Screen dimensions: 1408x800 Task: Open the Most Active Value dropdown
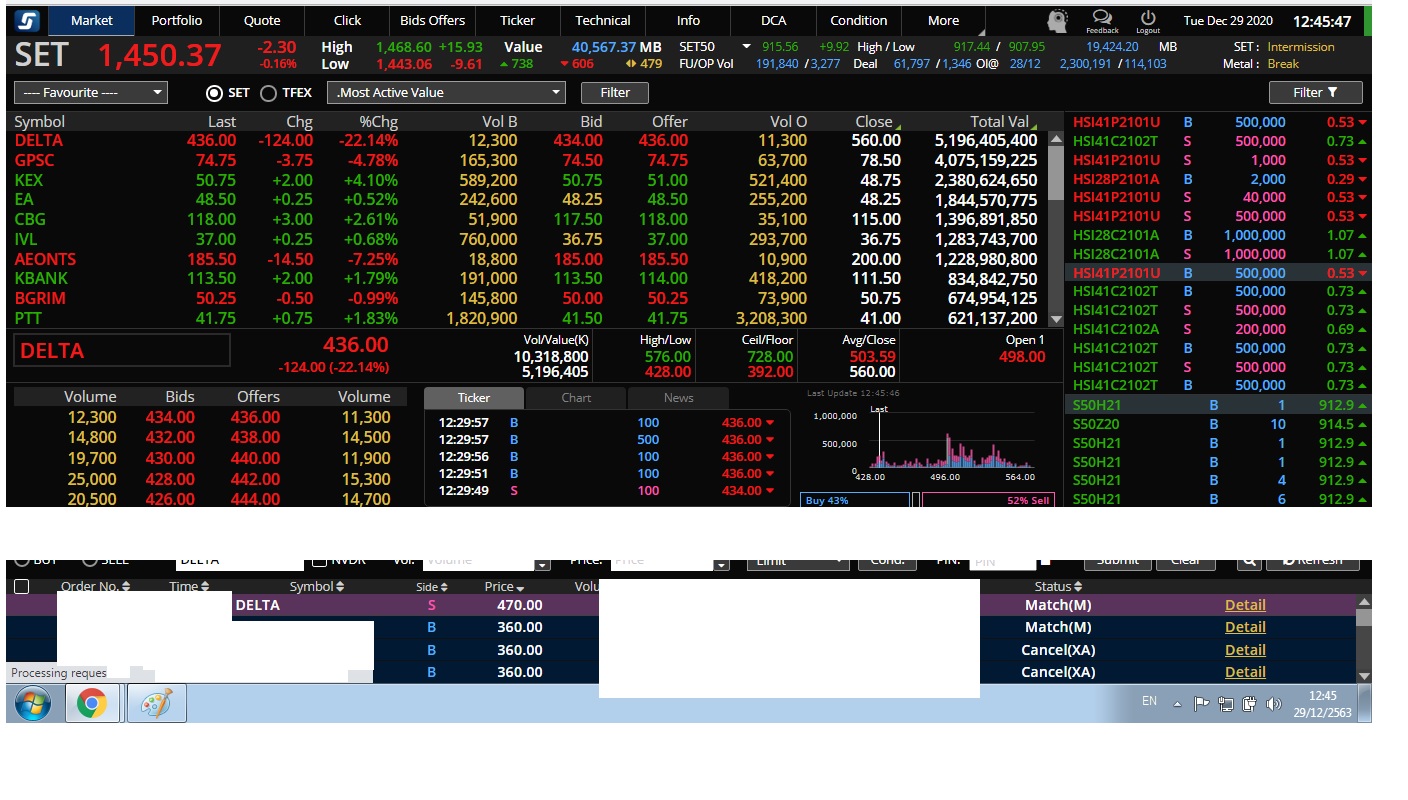[446, 93]
